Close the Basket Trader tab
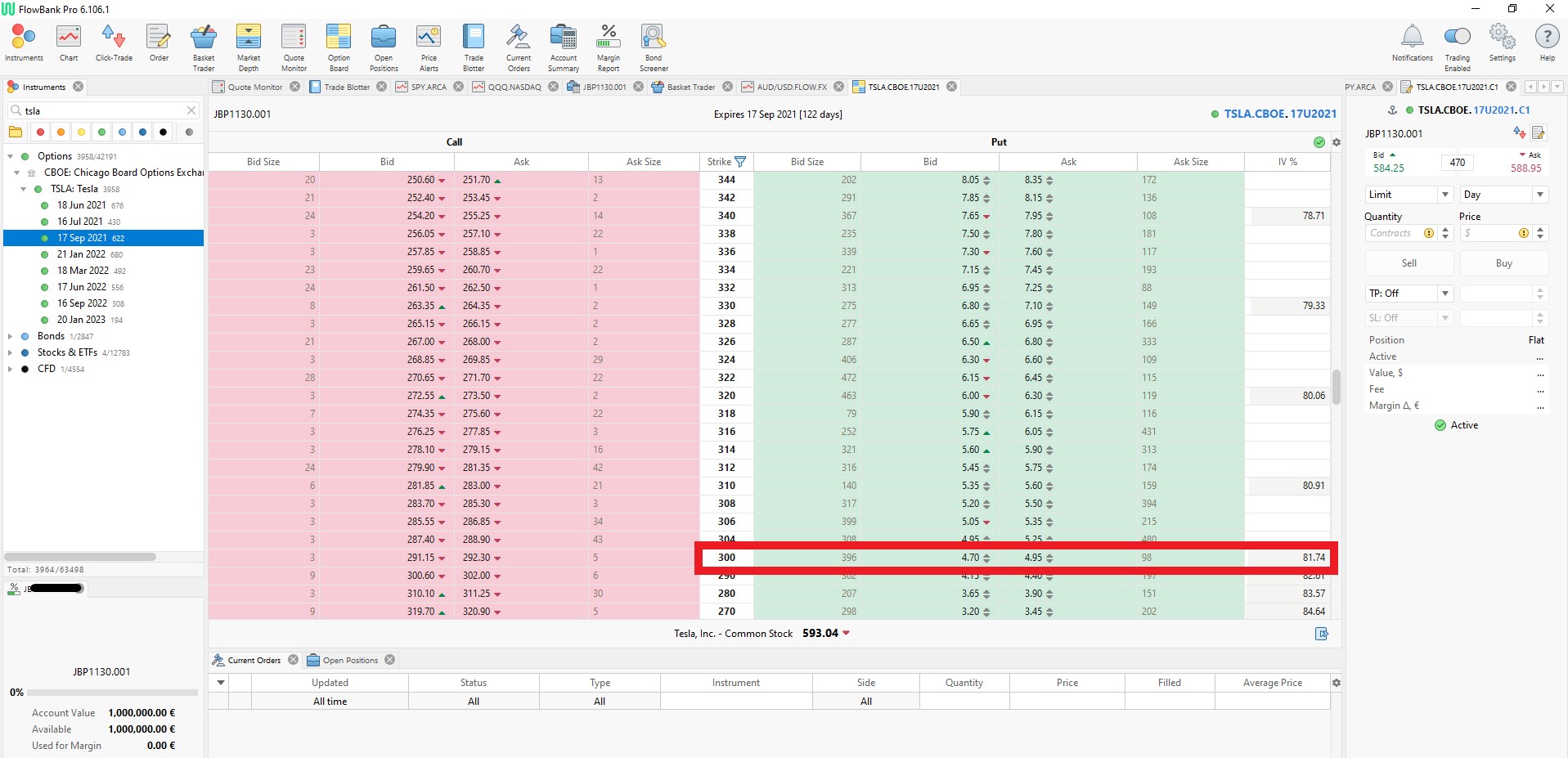Viewport: 1568px width, 758px height. [x=727, y=87]
